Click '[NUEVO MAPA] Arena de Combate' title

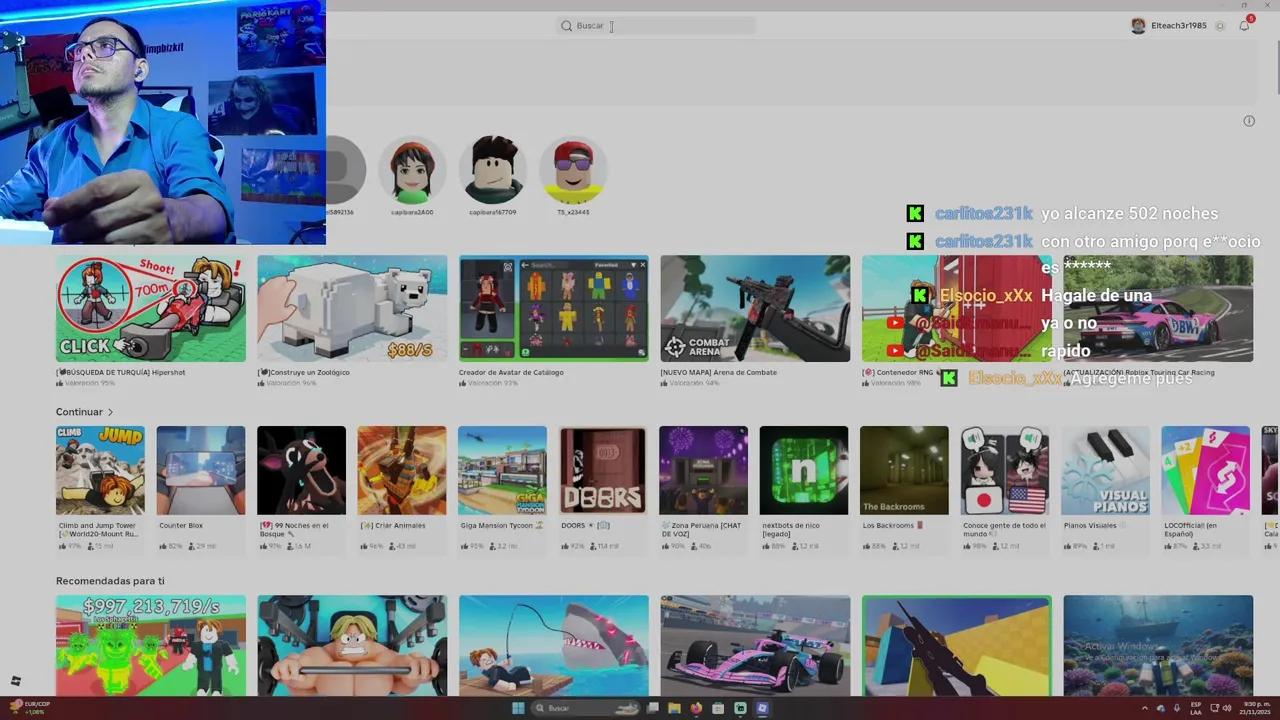(x=716, y=373)
